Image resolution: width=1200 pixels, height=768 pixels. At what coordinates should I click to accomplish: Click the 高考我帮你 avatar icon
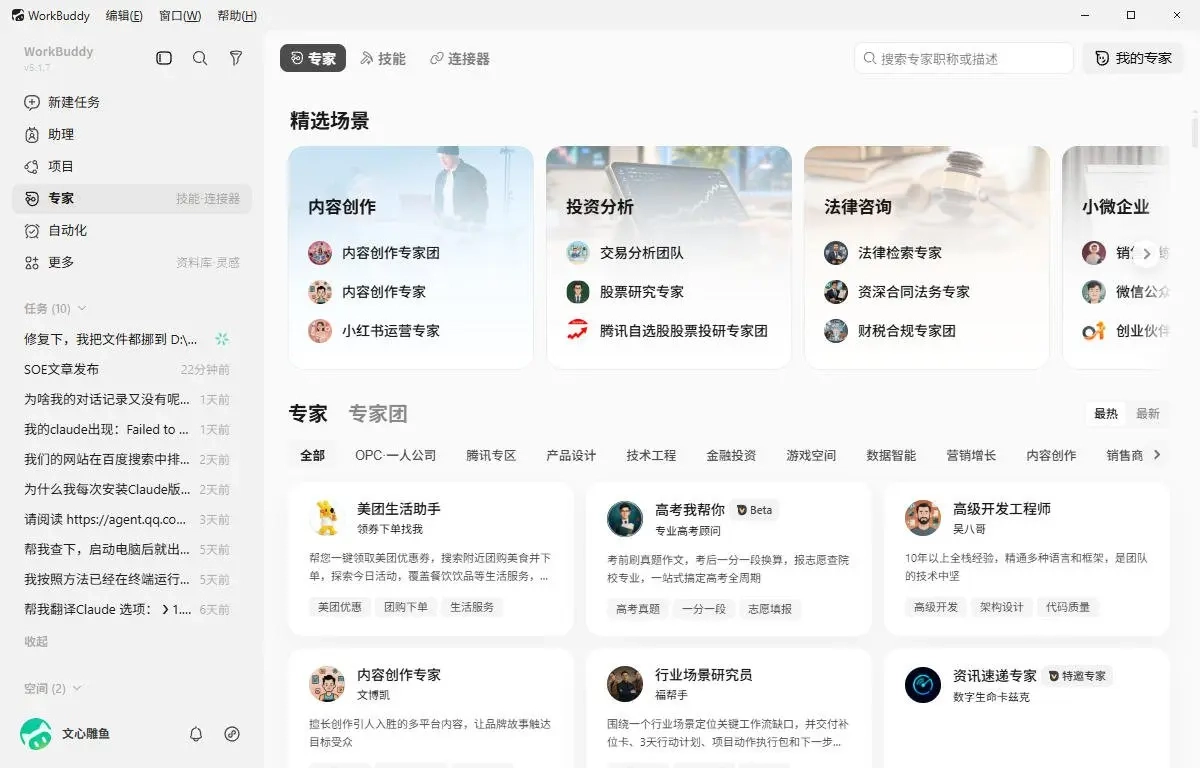(x=625, y=518)
